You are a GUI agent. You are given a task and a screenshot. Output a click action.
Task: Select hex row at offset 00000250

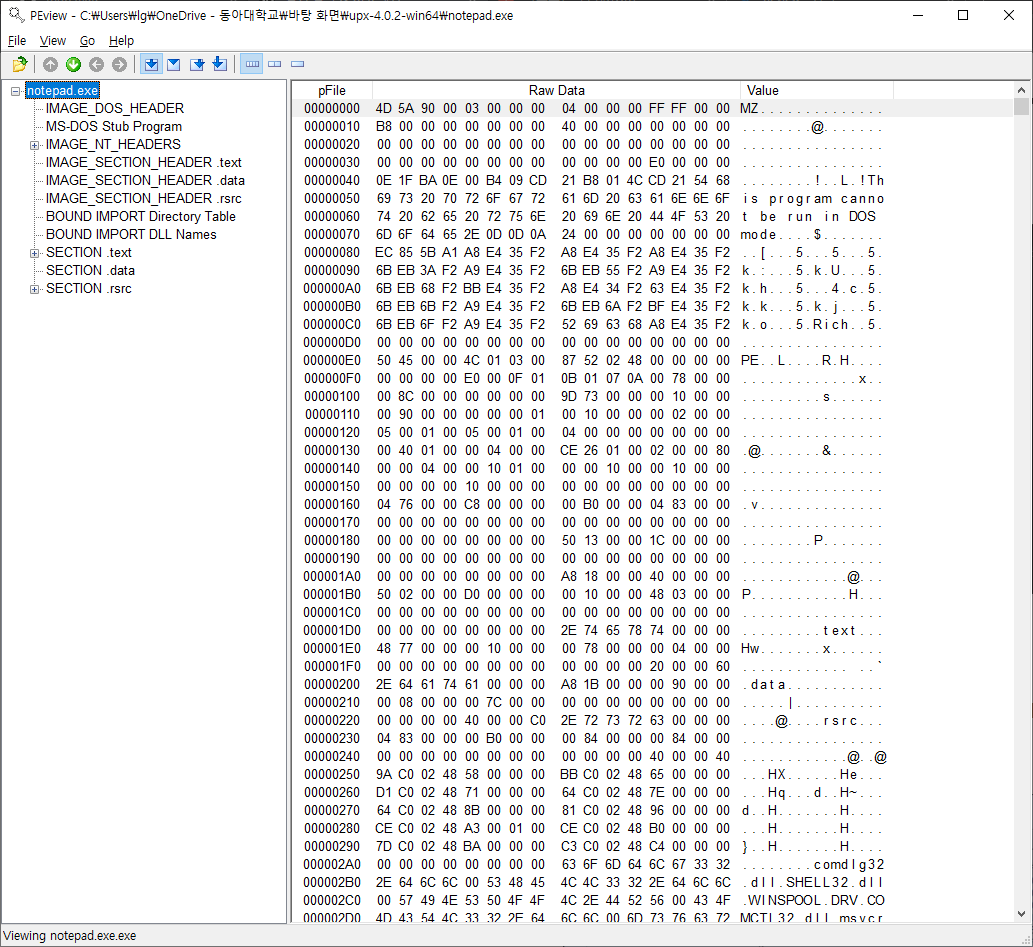point(652,774)
